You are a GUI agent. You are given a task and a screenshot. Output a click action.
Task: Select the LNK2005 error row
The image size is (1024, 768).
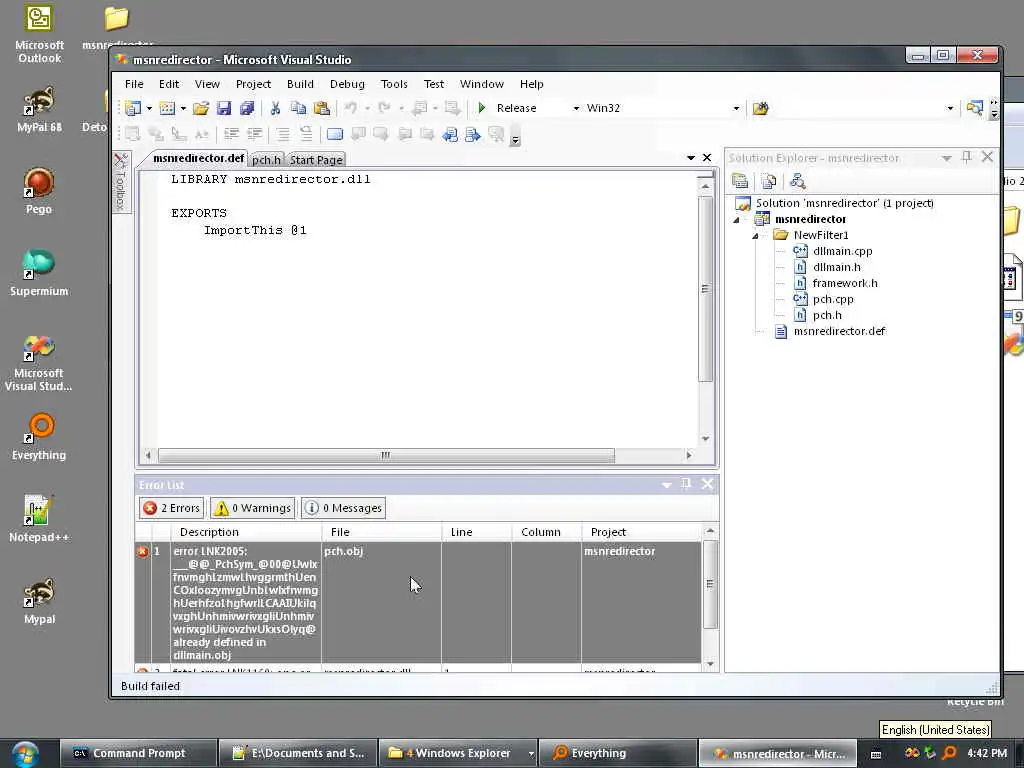418,603
